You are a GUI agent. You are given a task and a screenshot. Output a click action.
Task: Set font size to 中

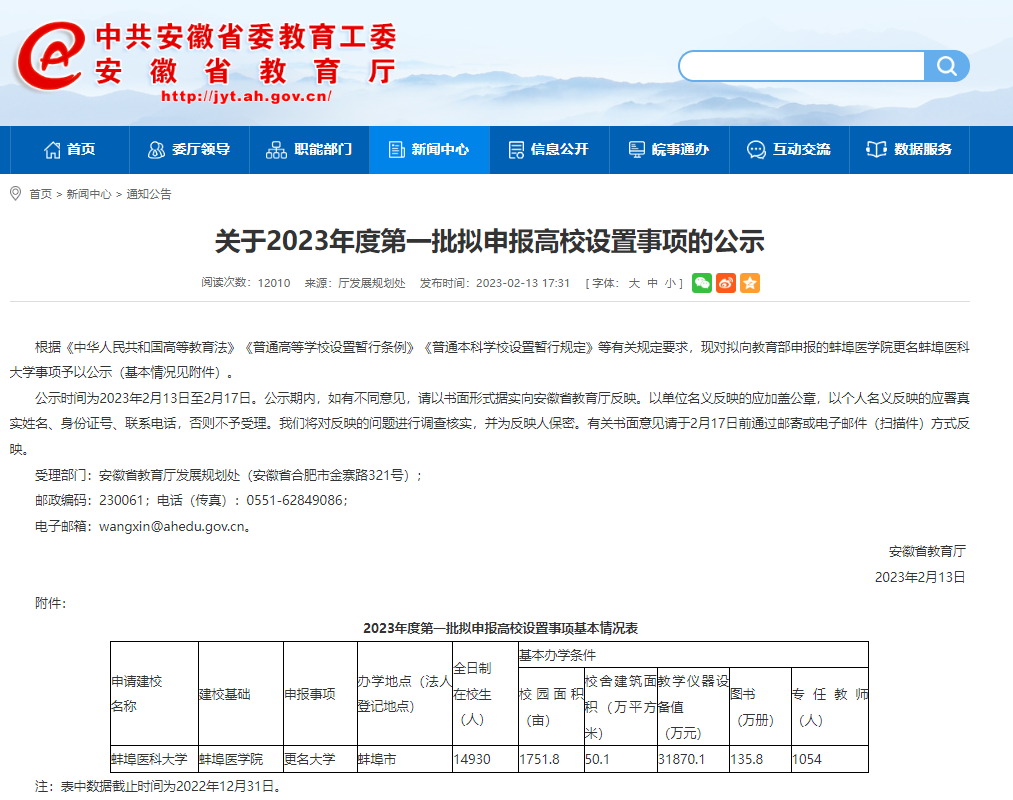tap(652, 283)
